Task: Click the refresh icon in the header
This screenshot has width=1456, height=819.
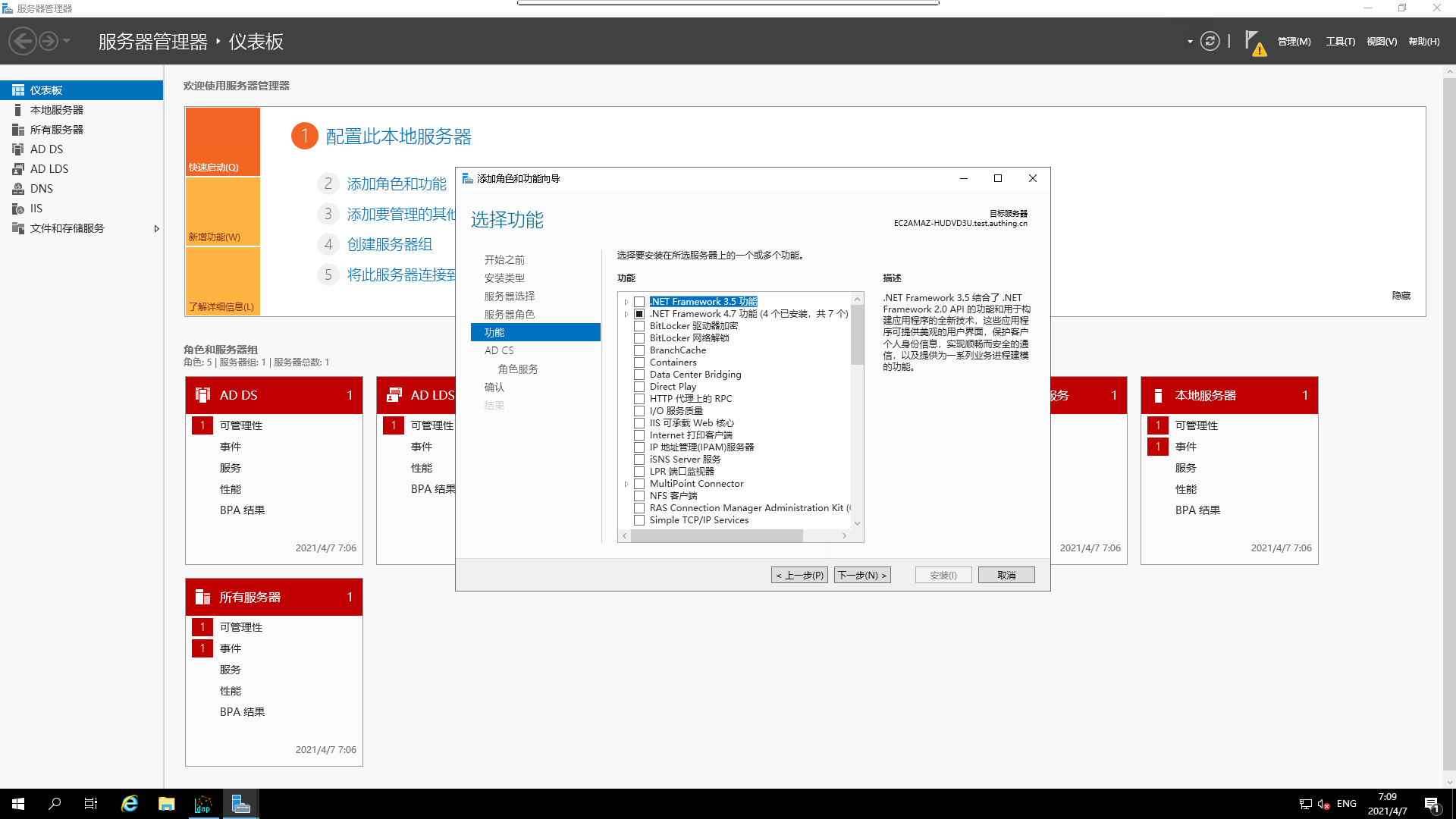Action: pos(1210,41)
